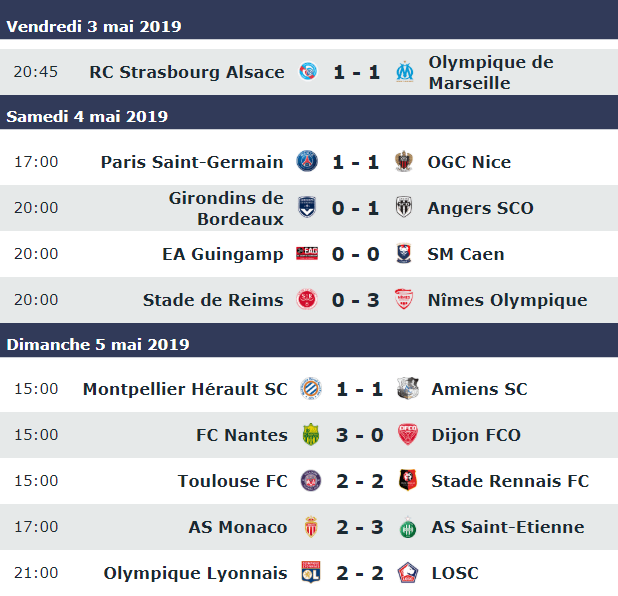
Task: Open the AS Saint-Etienne team link
Action: click(x=508, y=527)
